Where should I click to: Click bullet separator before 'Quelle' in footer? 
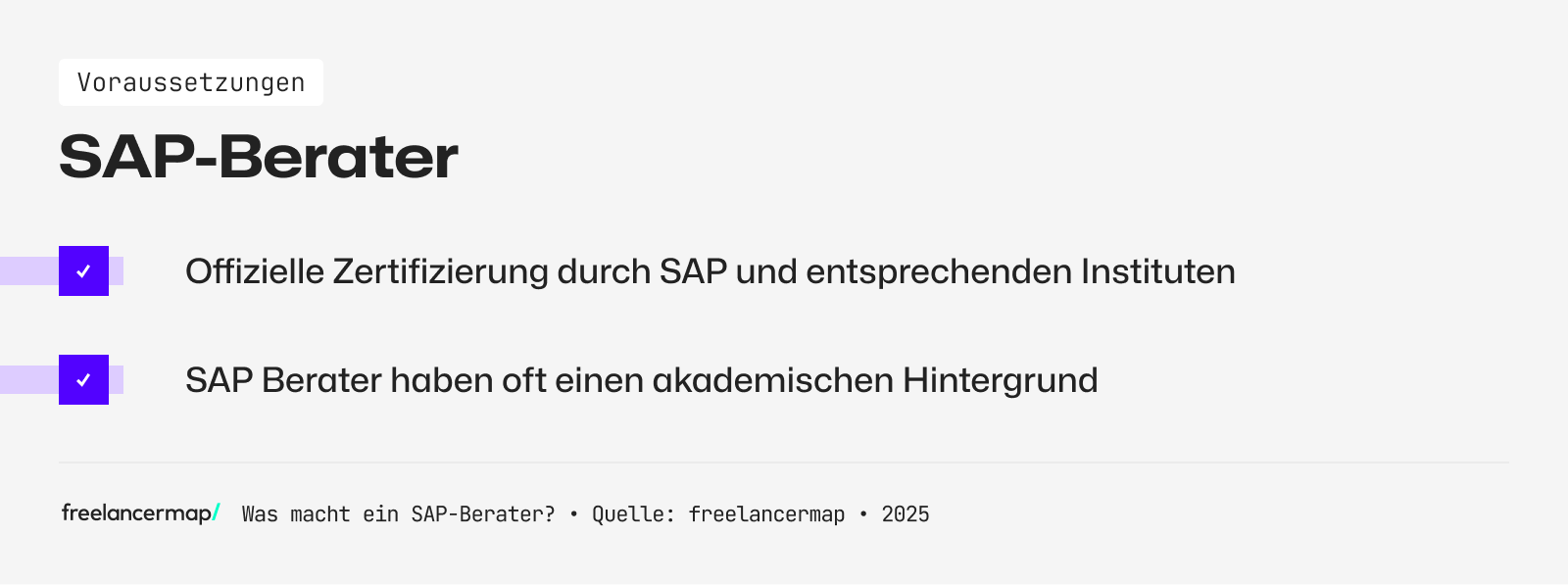(573, 514)
